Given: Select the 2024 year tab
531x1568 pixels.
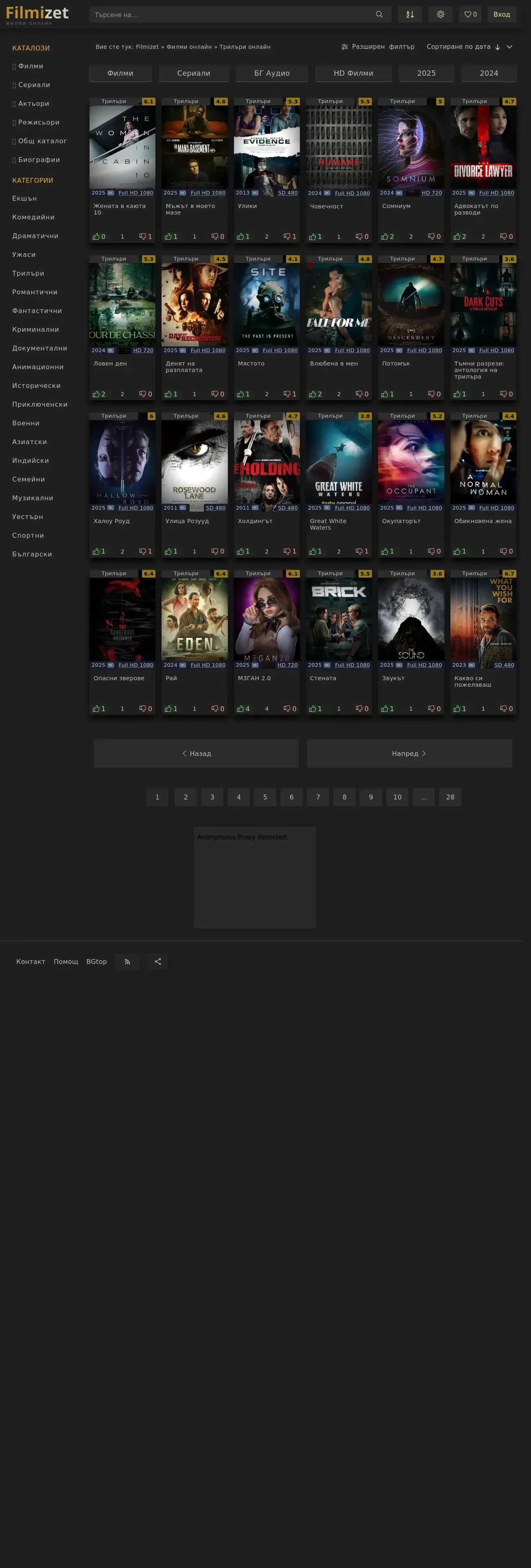Looking at the screenshot, I should pyautogui.click(x=489, y=73).
